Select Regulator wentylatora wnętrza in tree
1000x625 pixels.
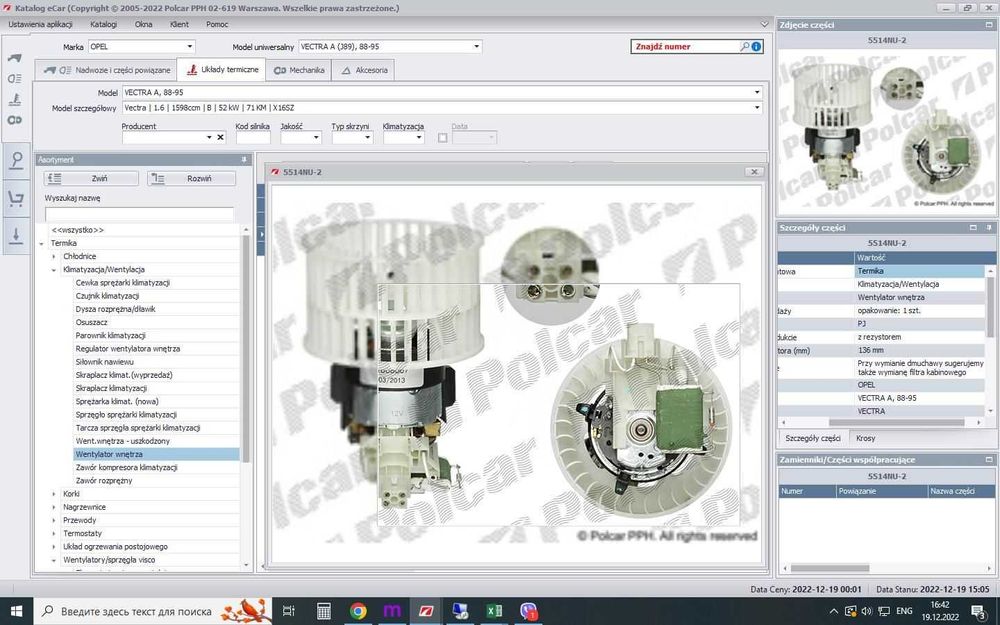(x=128, y=349)
